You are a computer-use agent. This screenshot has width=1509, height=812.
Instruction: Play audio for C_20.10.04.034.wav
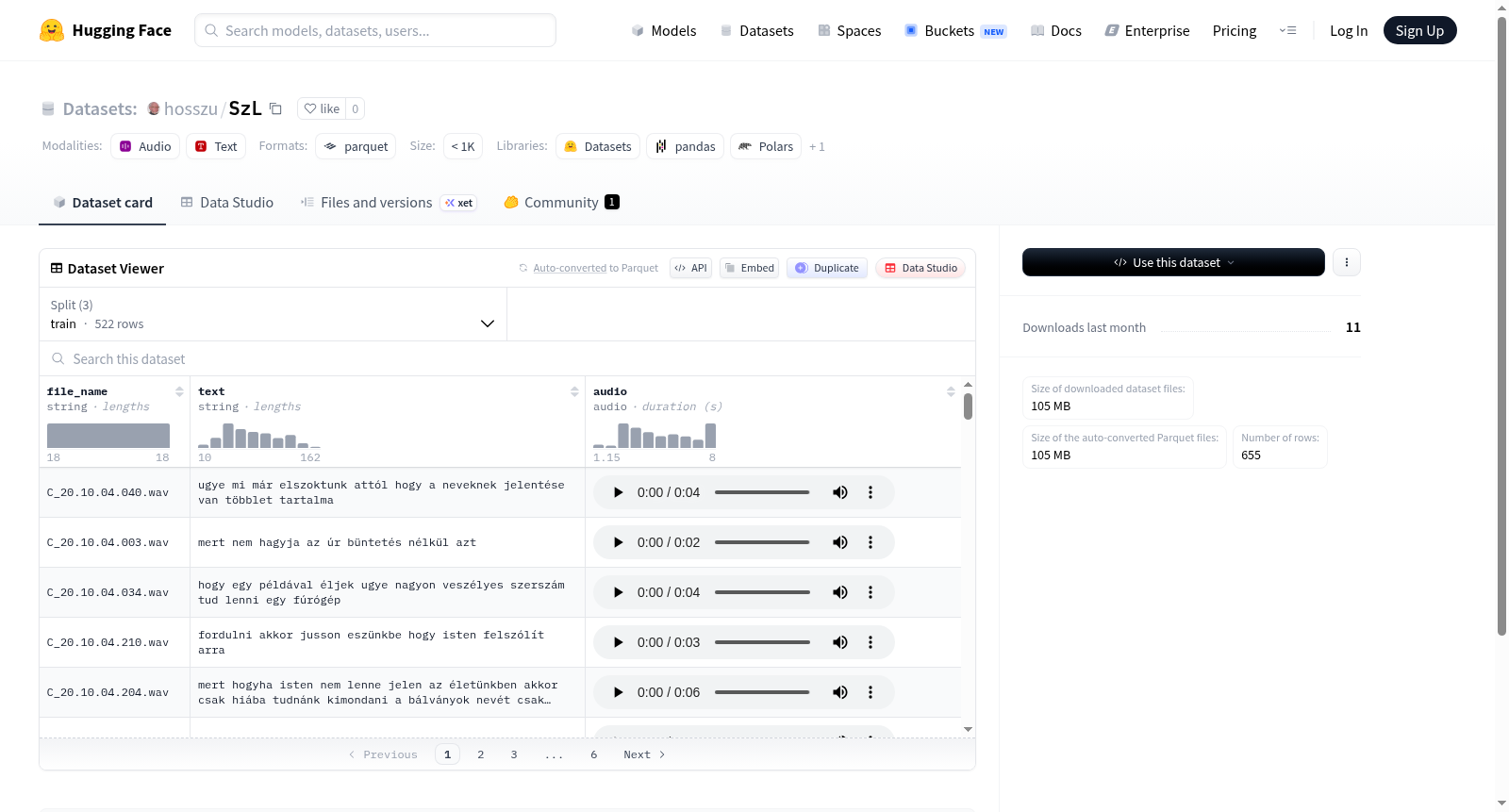(x=618, y=592)
